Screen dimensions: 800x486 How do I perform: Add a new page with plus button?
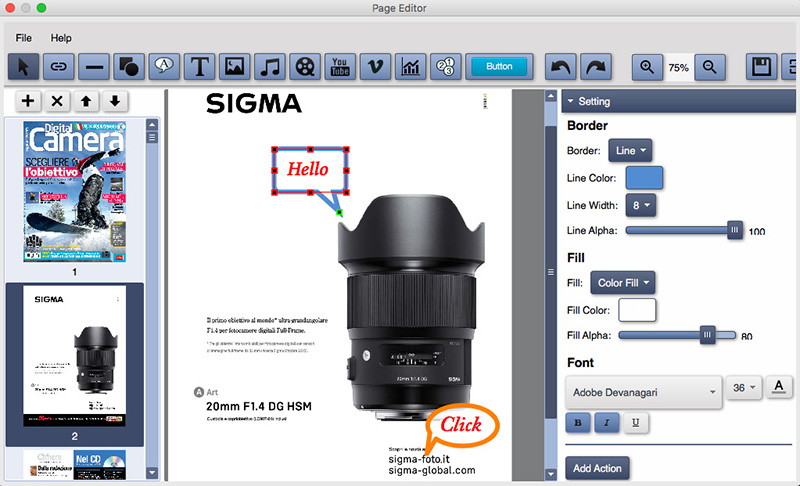[28, 101]
